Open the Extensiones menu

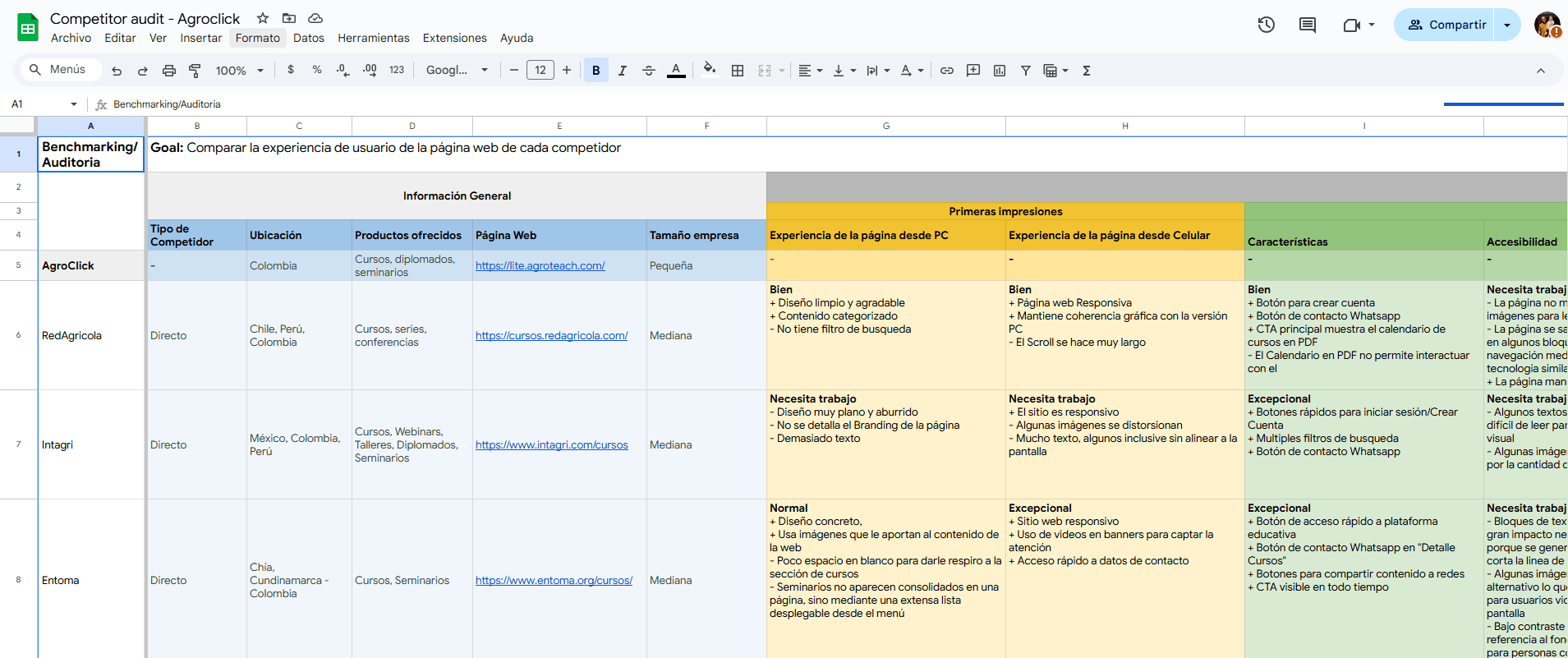coord(455,38)
